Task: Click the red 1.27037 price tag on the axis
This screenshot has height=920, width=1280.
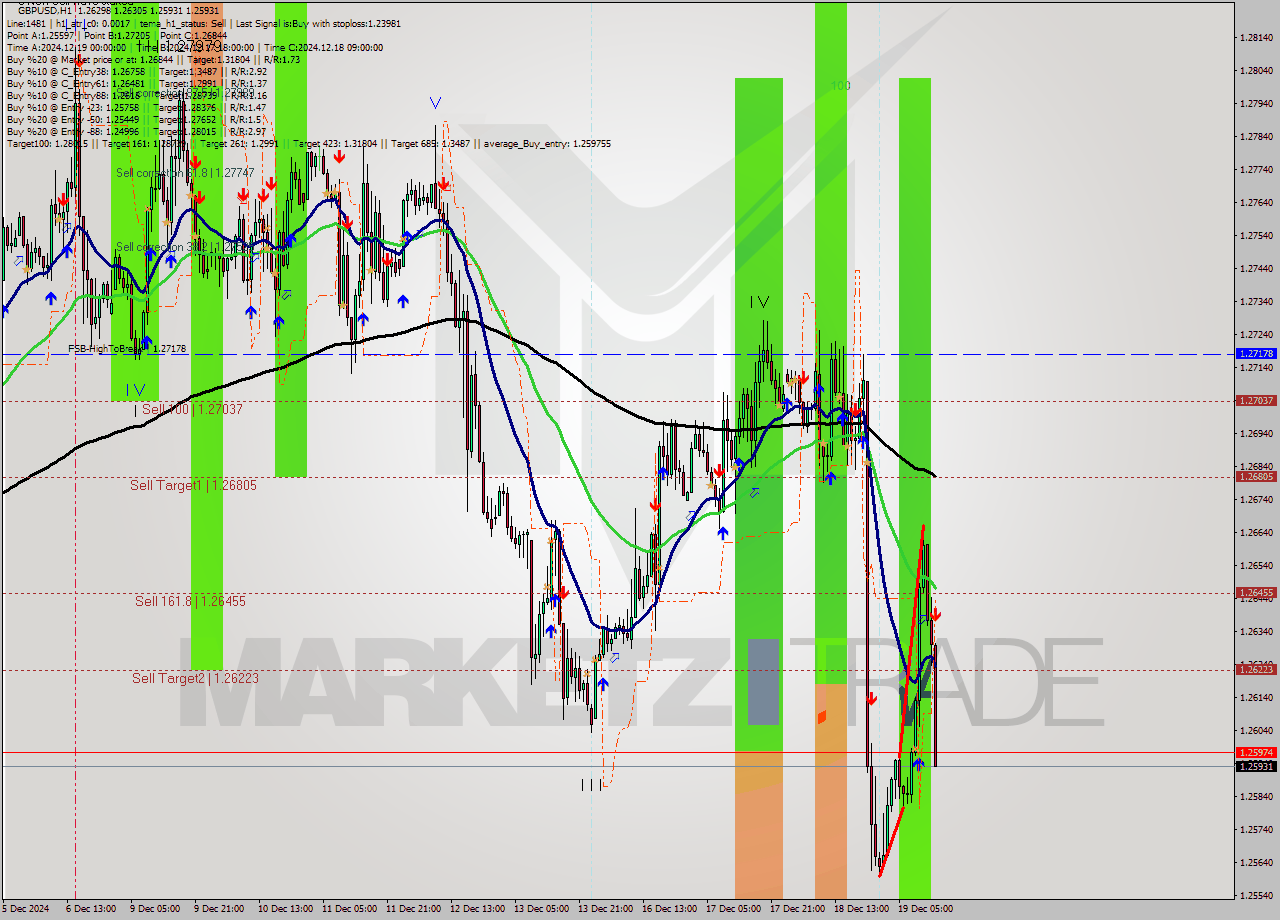Action: [x=1256, y=401]
